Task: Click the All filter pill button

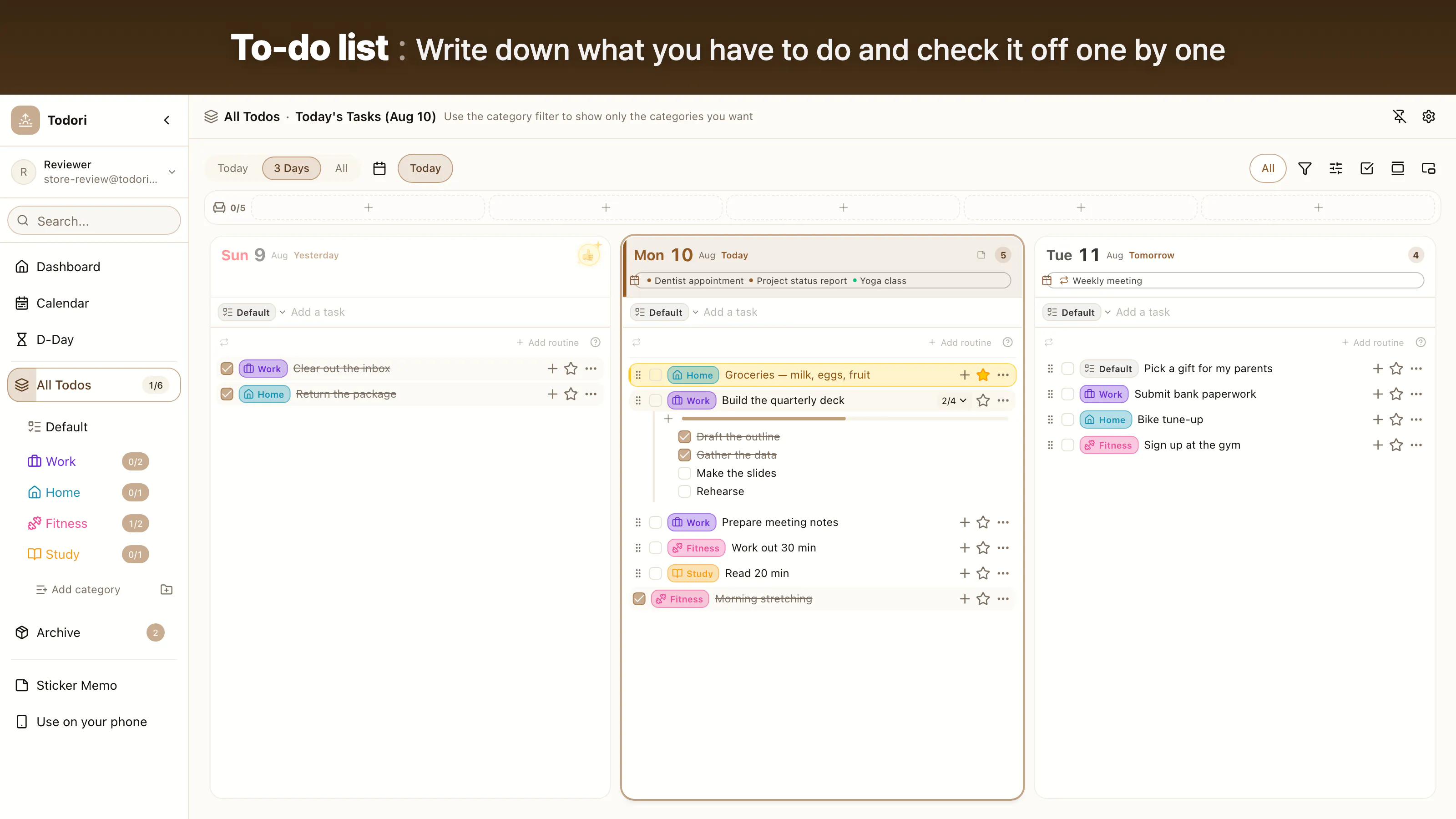Action: click(1268, 168)
